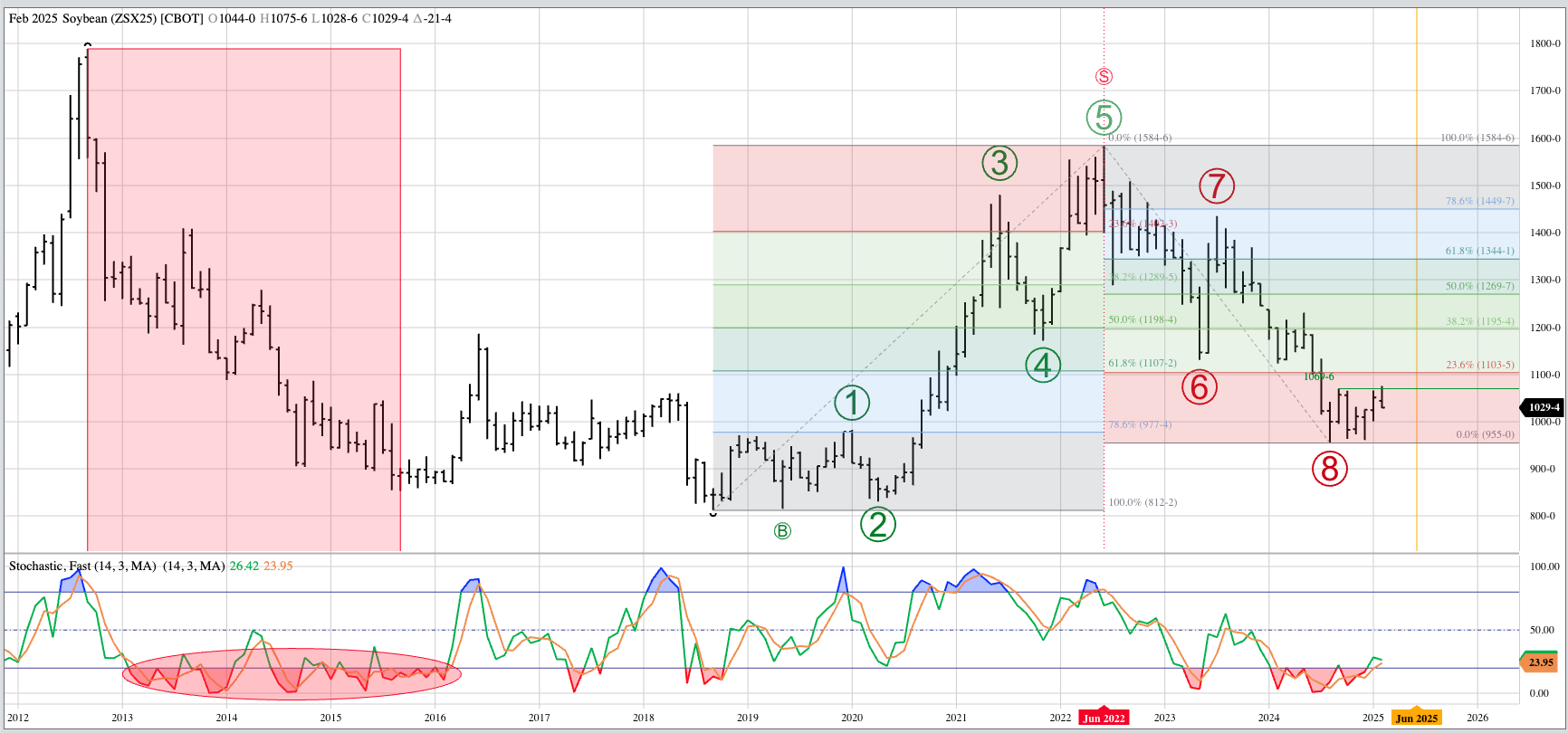This screenshot has width=1568, height=733.
Task: Click the orange Jun 2025 date flag
Action: (1416, 718)
